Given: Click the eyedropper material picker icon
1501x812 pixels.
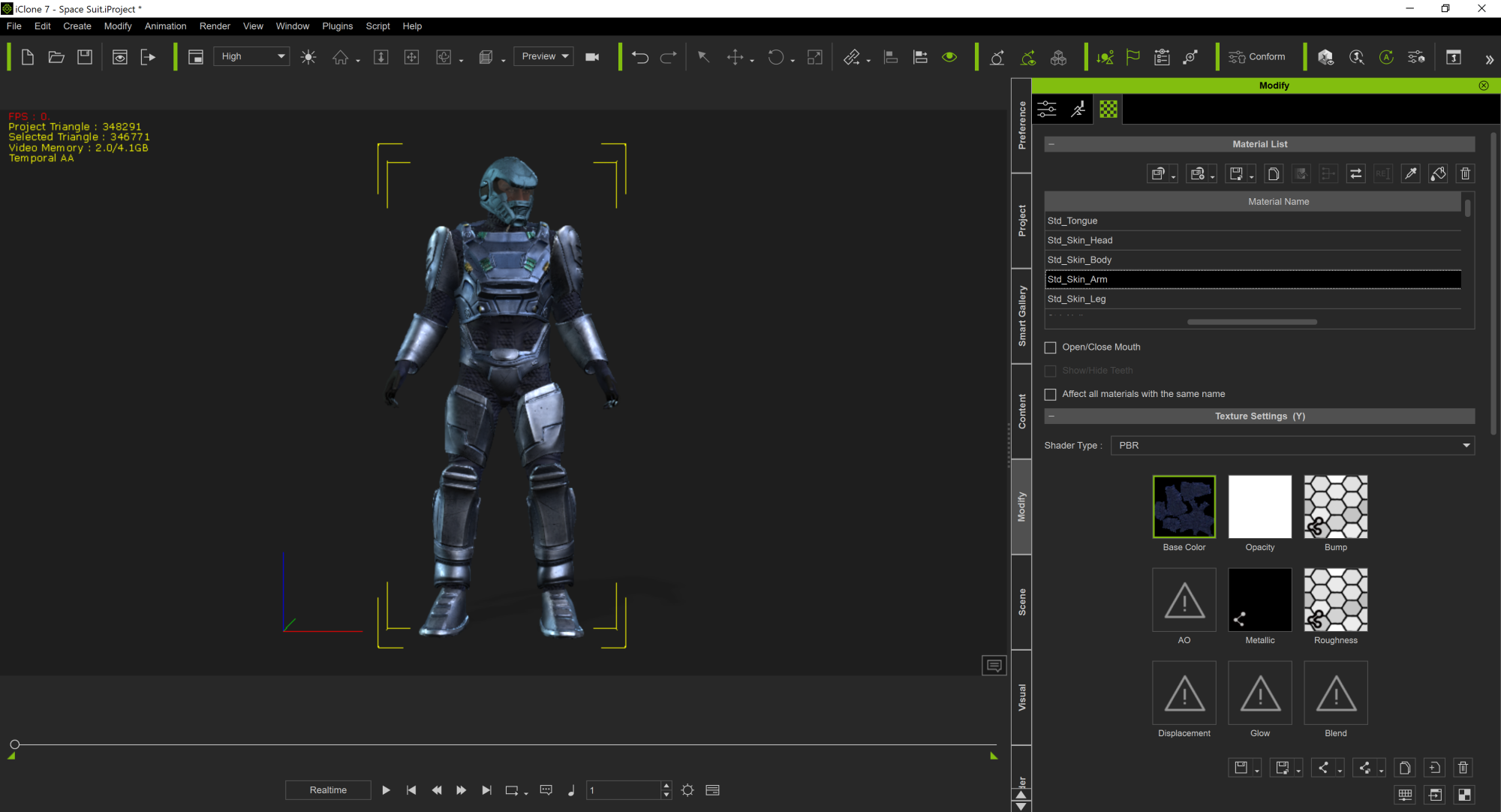Looking at the screenshot, I should coord(1411,174).
